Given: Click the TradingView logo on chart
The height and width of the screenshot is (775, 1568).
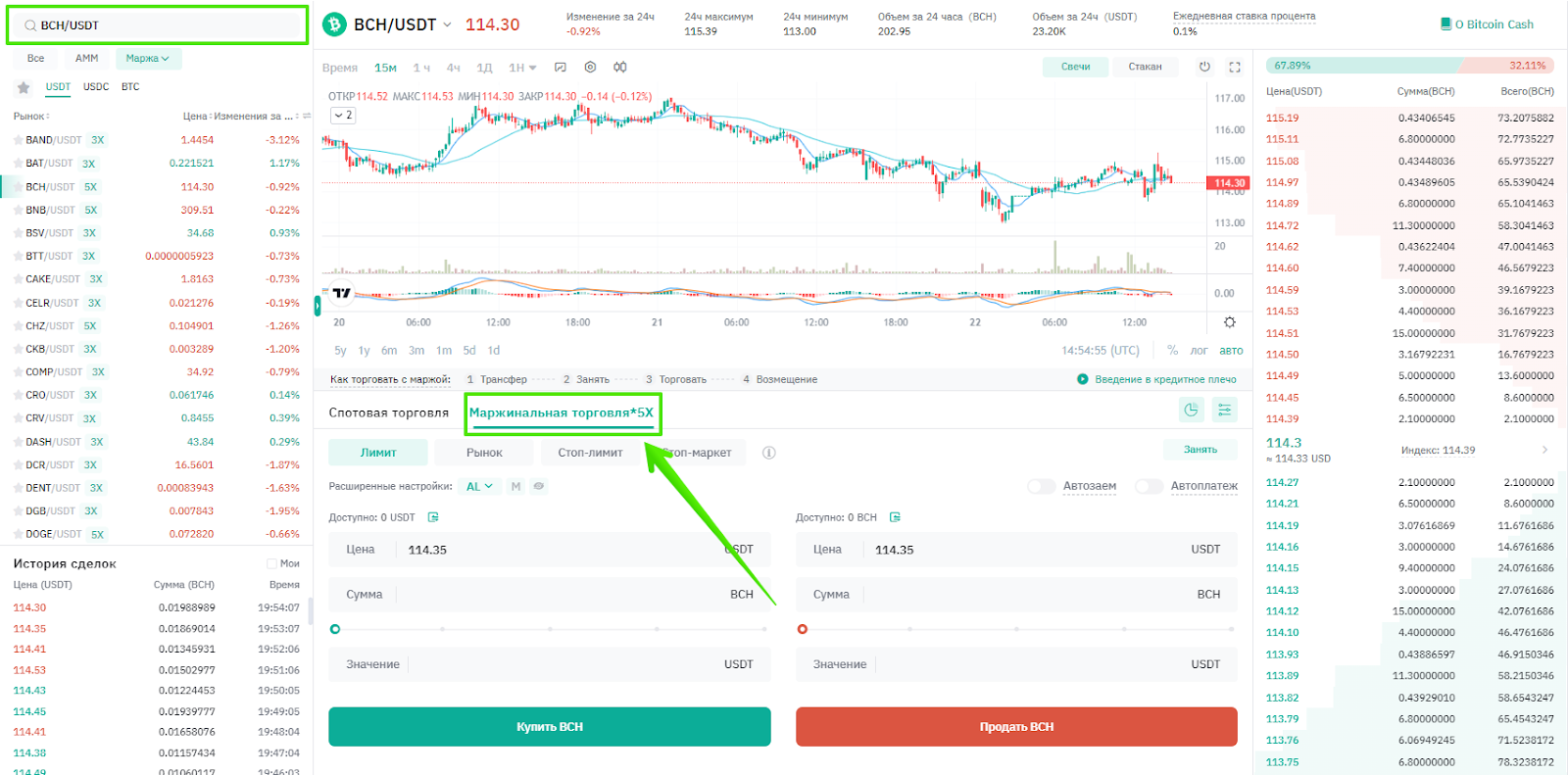Looking at the screenshot, I should point(341,293).
